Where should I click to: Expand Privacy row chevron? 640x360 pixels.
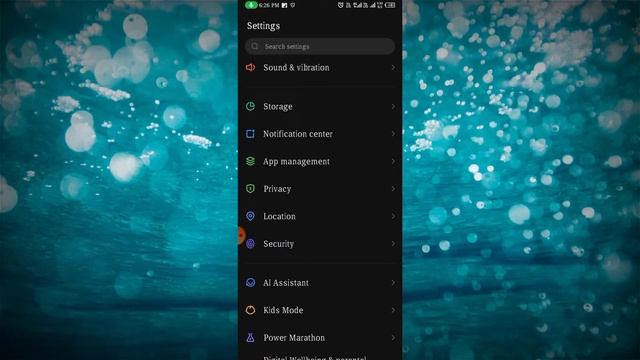click(x=393, y=189)
